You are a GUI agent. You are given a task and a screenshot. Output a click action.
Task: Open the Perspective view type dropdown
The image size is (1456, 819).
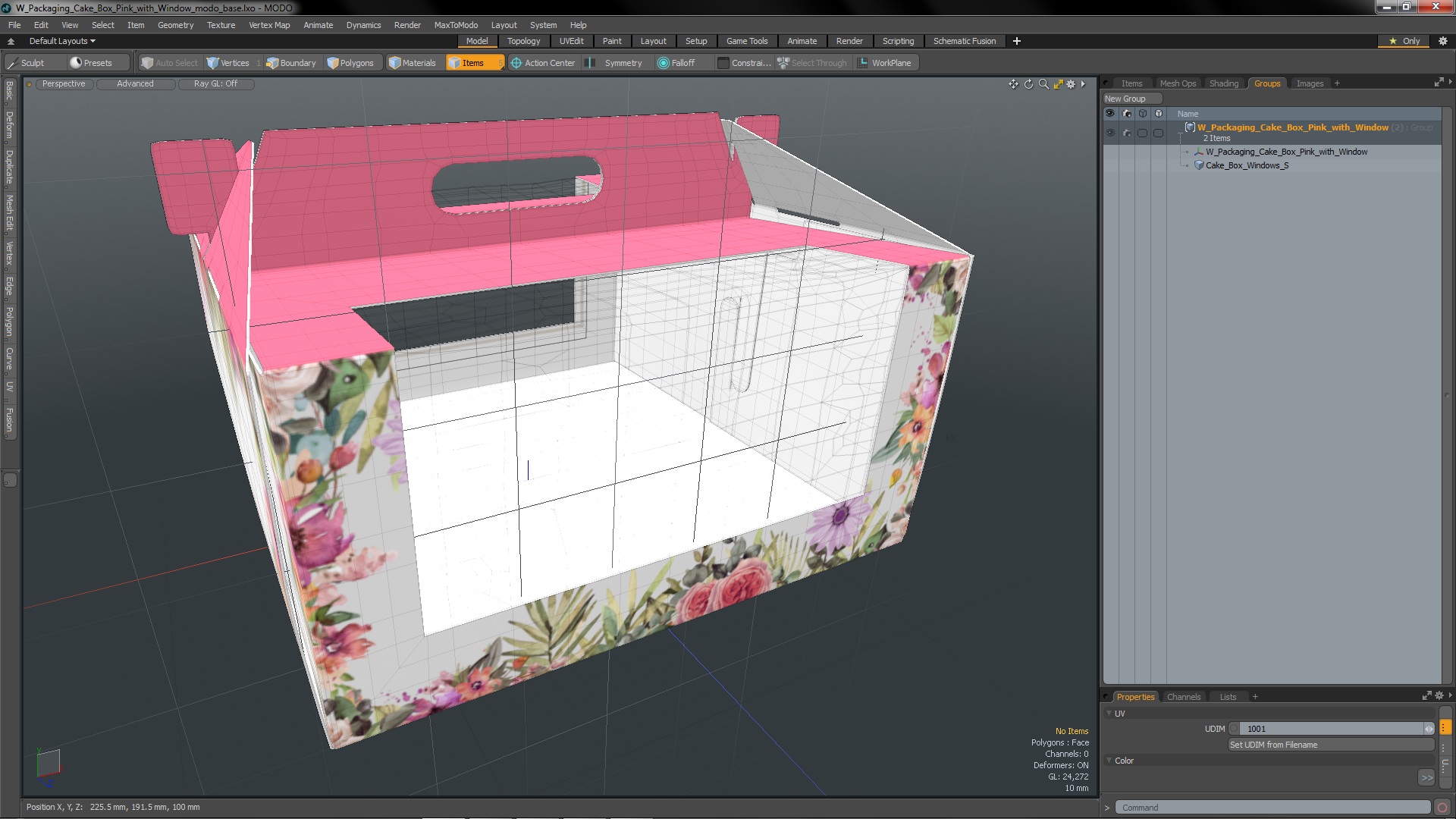coord(64,84)
